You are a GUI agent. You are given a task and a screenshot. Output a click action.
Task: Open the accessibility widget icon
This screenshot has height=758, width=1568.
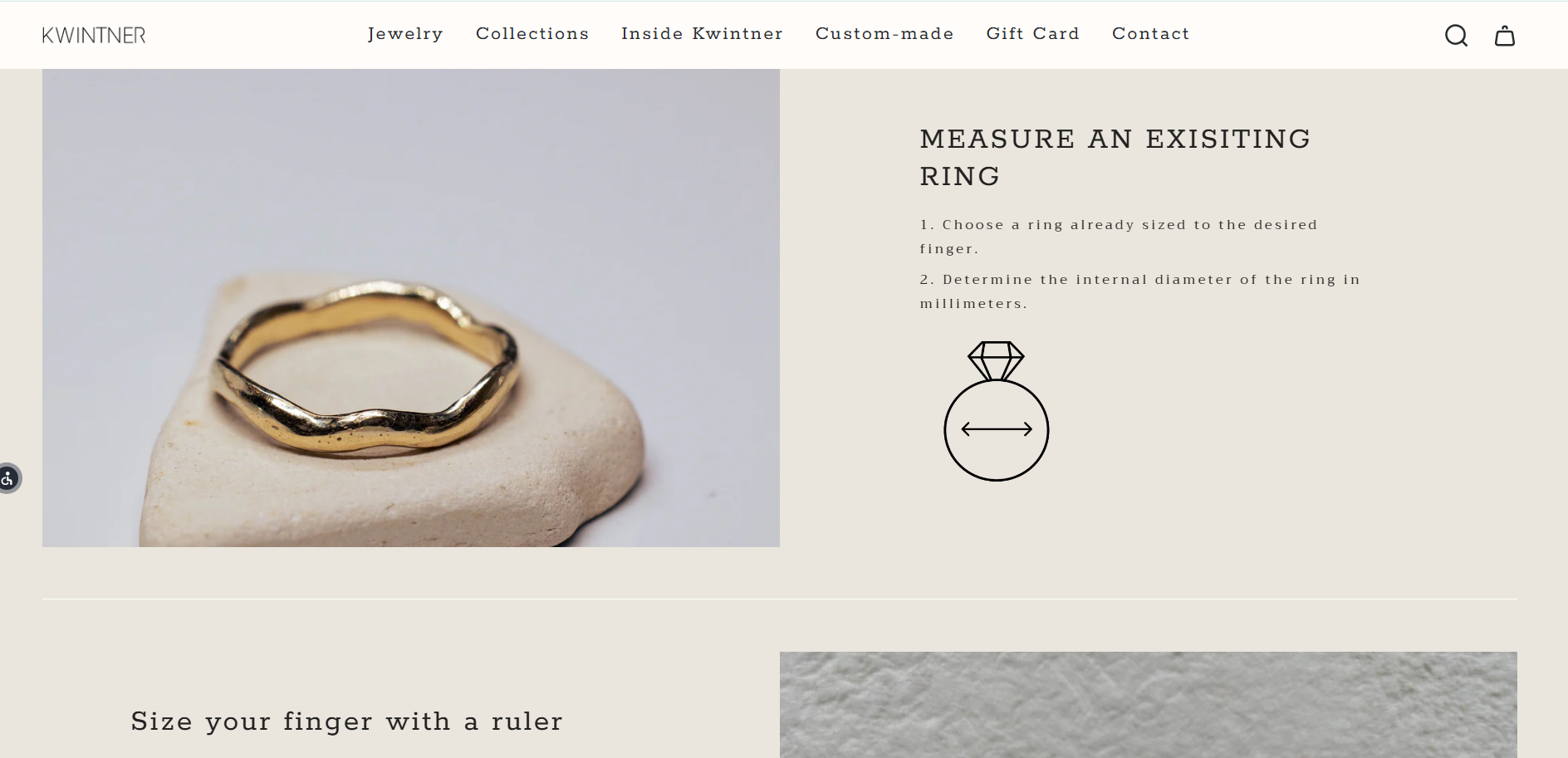point(8,478)
